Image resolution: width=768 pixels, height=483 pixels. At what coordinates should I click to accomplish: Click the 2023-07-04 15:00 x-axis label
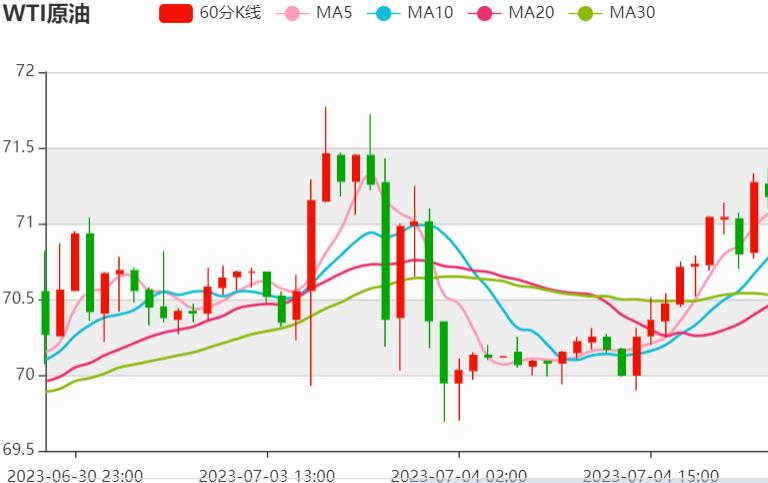pos(650,476)
